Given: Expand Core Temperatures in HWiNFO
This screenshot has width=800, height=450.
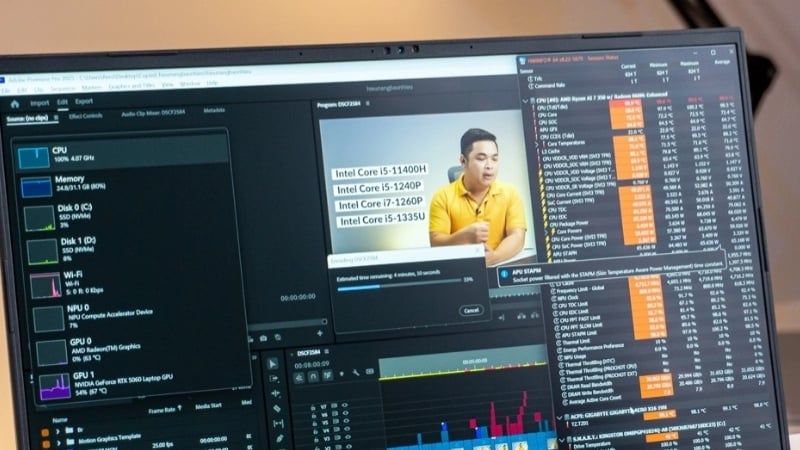Looking at the screenshot, I should pos(536,145).
